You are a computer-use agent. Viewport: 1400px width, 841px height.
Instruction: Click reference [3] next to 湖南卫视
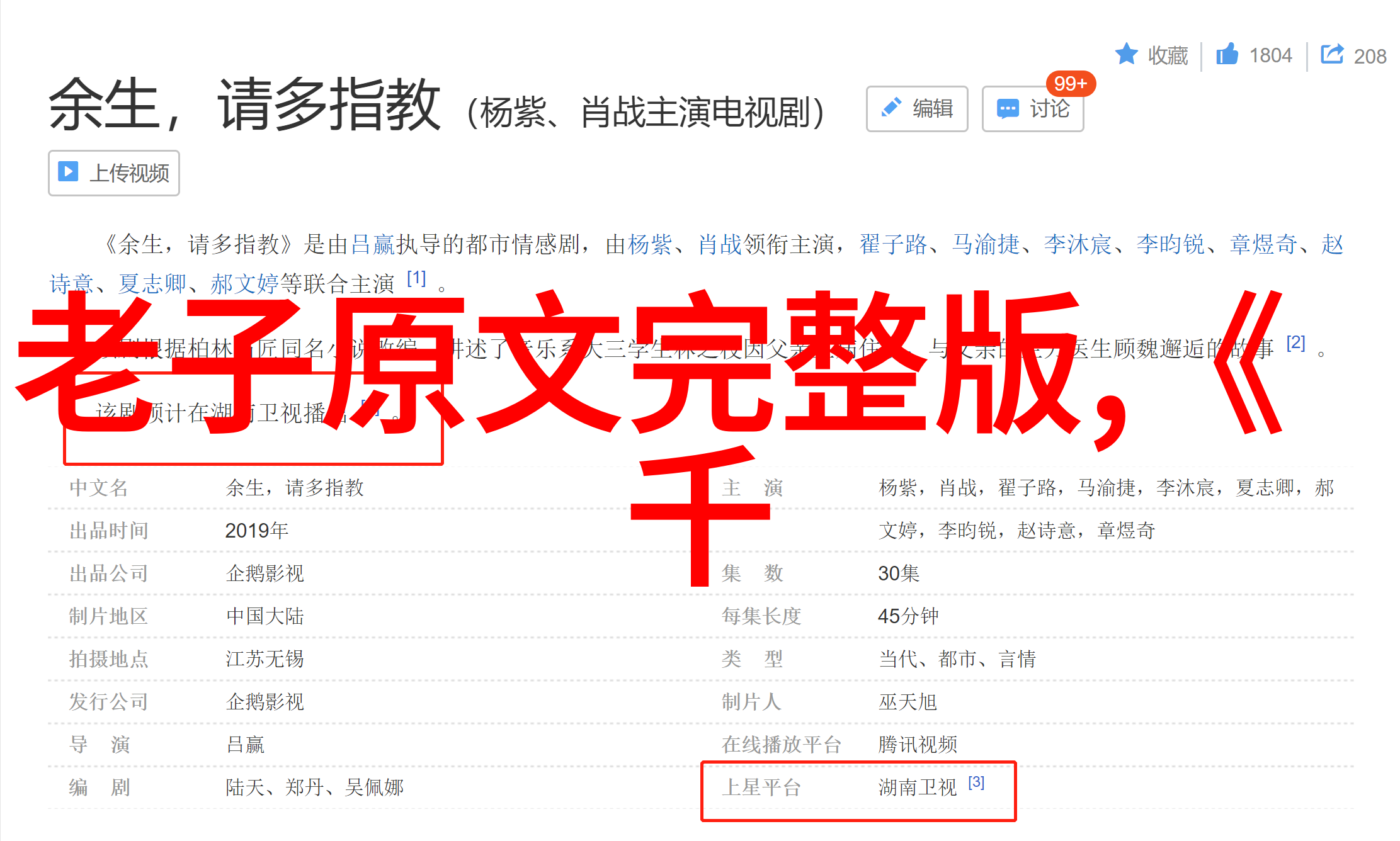pos(976,782)
